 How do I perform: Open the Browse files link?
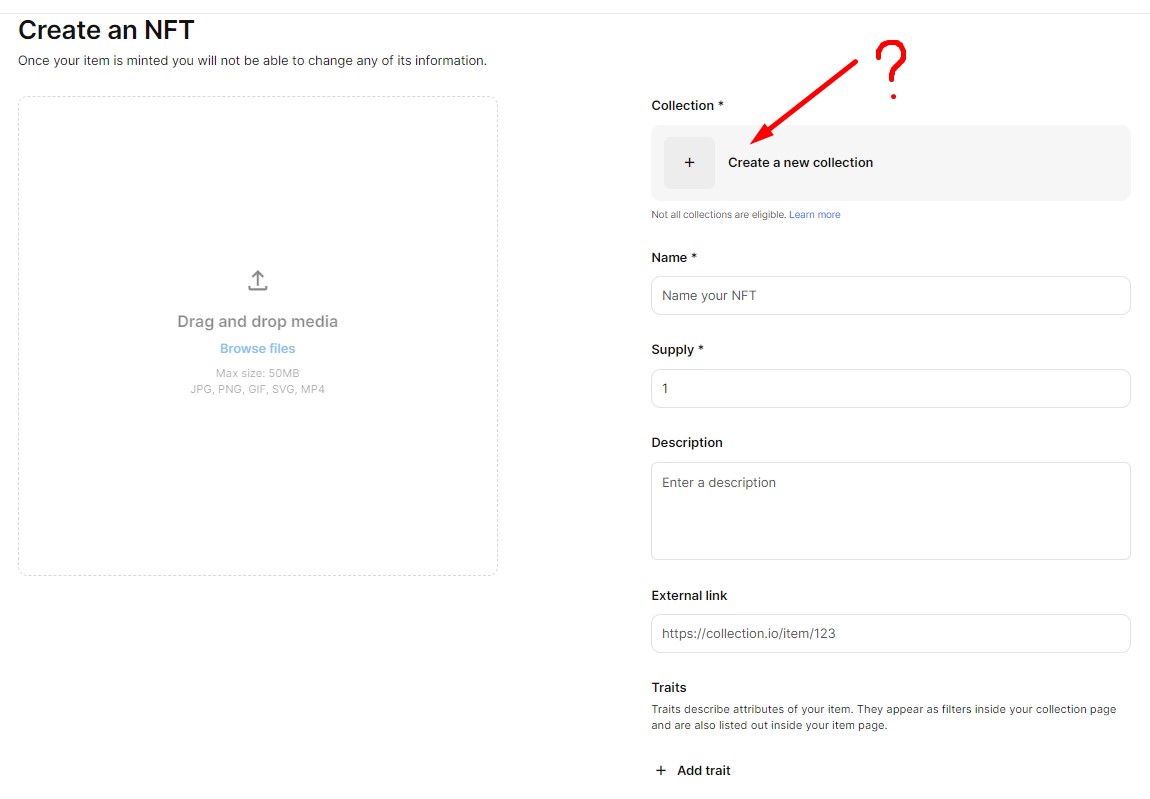pos(257,349)
